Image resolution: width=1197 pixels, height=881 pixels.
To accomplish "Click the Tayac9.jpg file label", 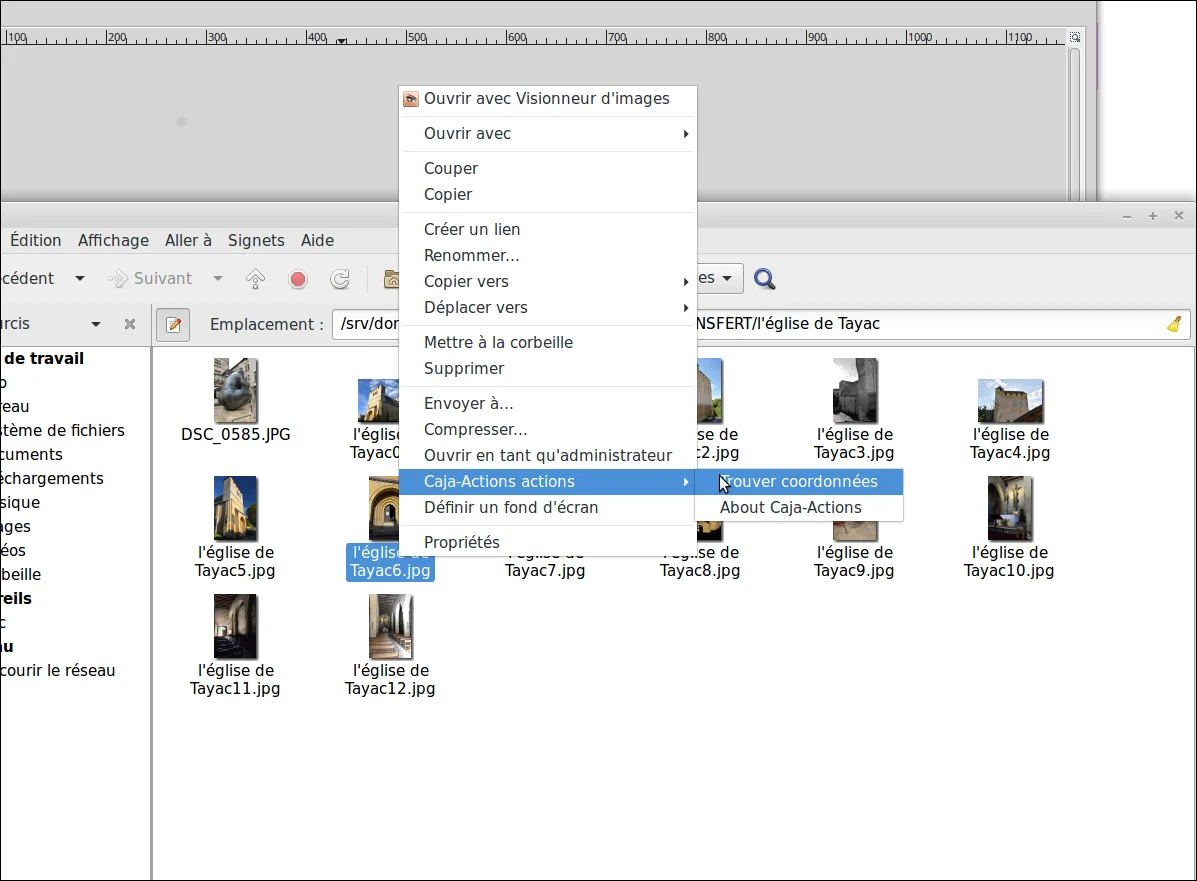I will click(854, 561).
